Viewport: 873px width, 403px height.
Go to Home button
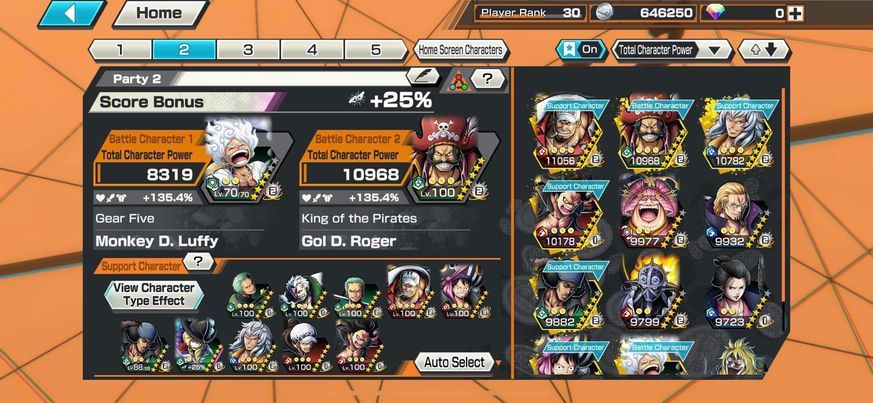point(161,13)
